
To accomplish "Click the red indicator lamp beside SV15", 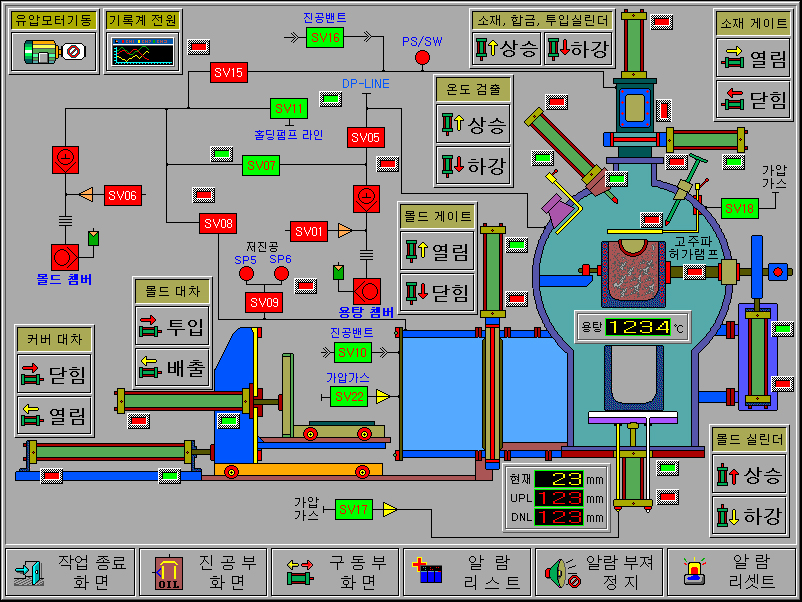I will click(x=198, y=48).
